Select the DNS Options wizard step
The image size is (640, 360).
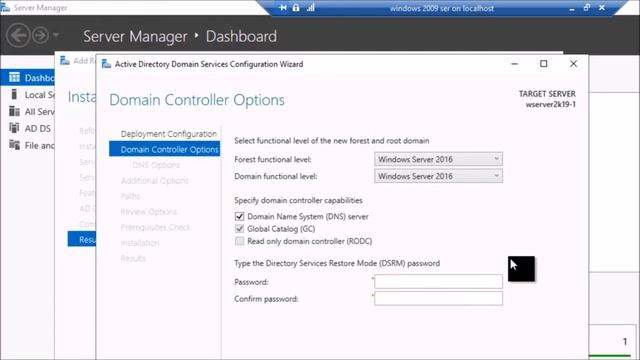pyautogui.click(x=156, y=165)
